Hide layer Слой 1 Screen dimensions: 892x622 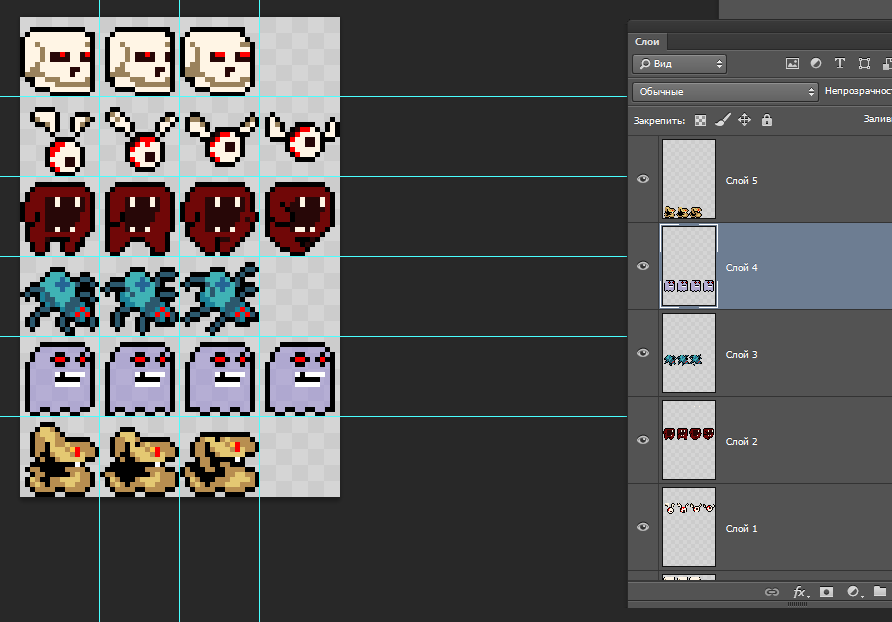643,527
